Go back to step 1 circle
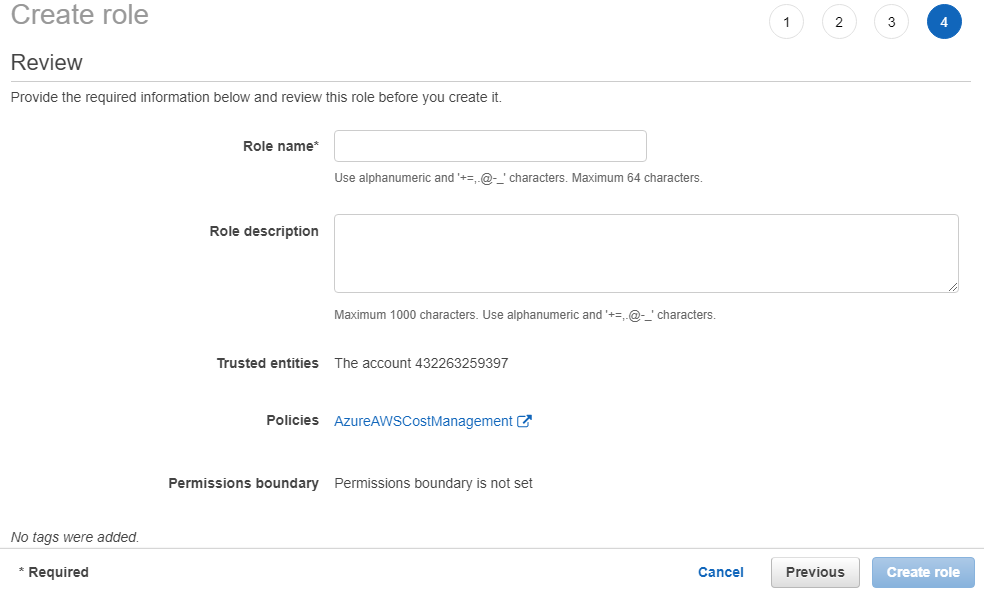984x594 pixels. click(x=786, y=22)
